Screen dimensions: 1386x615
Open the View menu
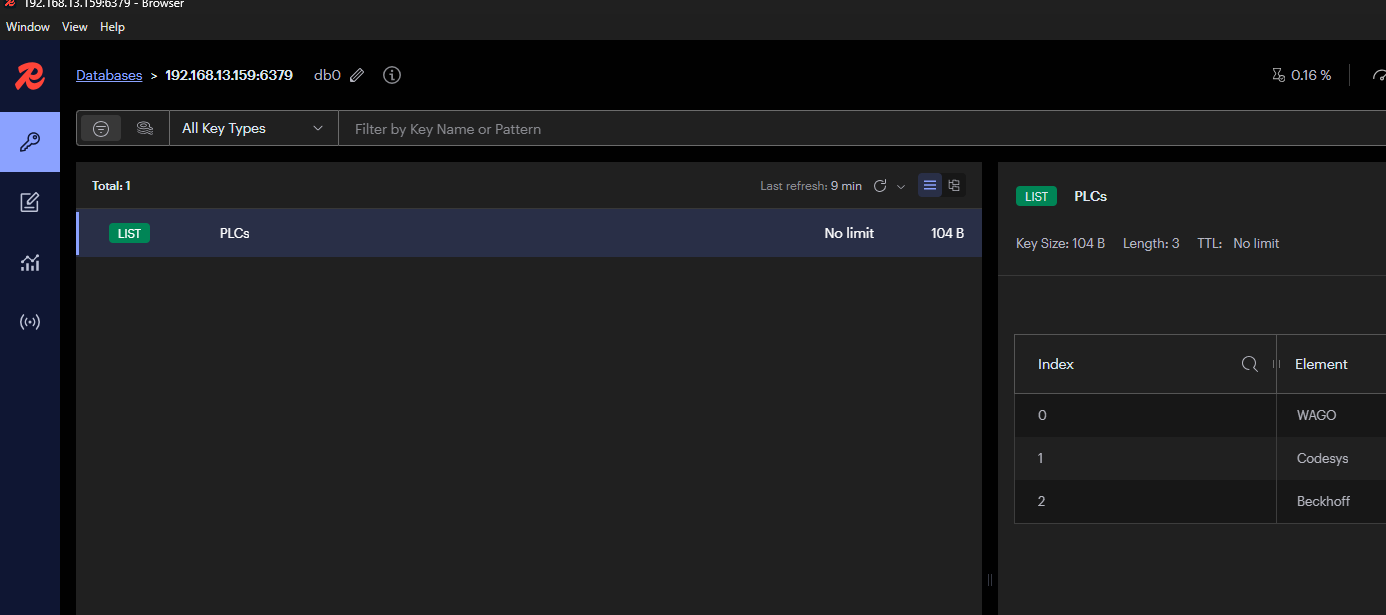75,27
